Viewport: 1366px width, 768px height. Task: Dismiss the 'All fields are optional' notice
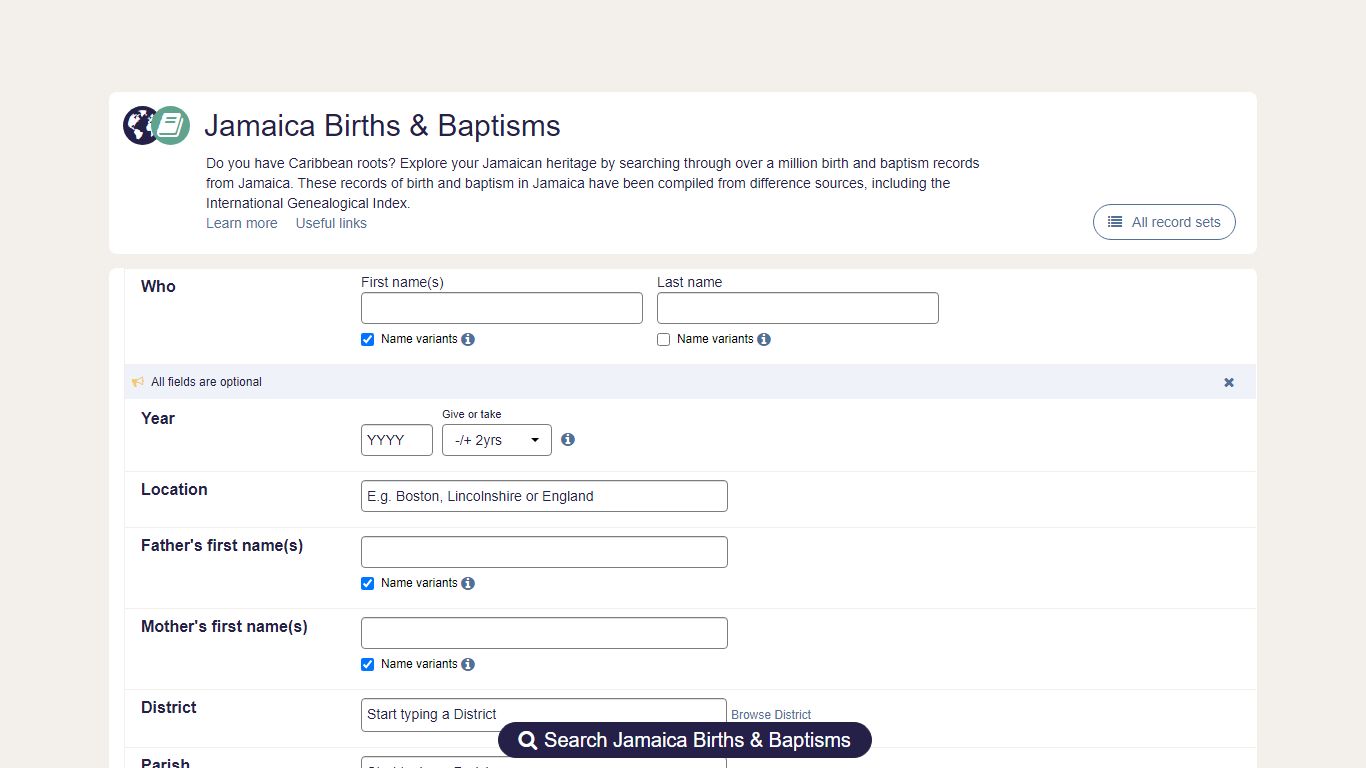tap(1229, 382)
